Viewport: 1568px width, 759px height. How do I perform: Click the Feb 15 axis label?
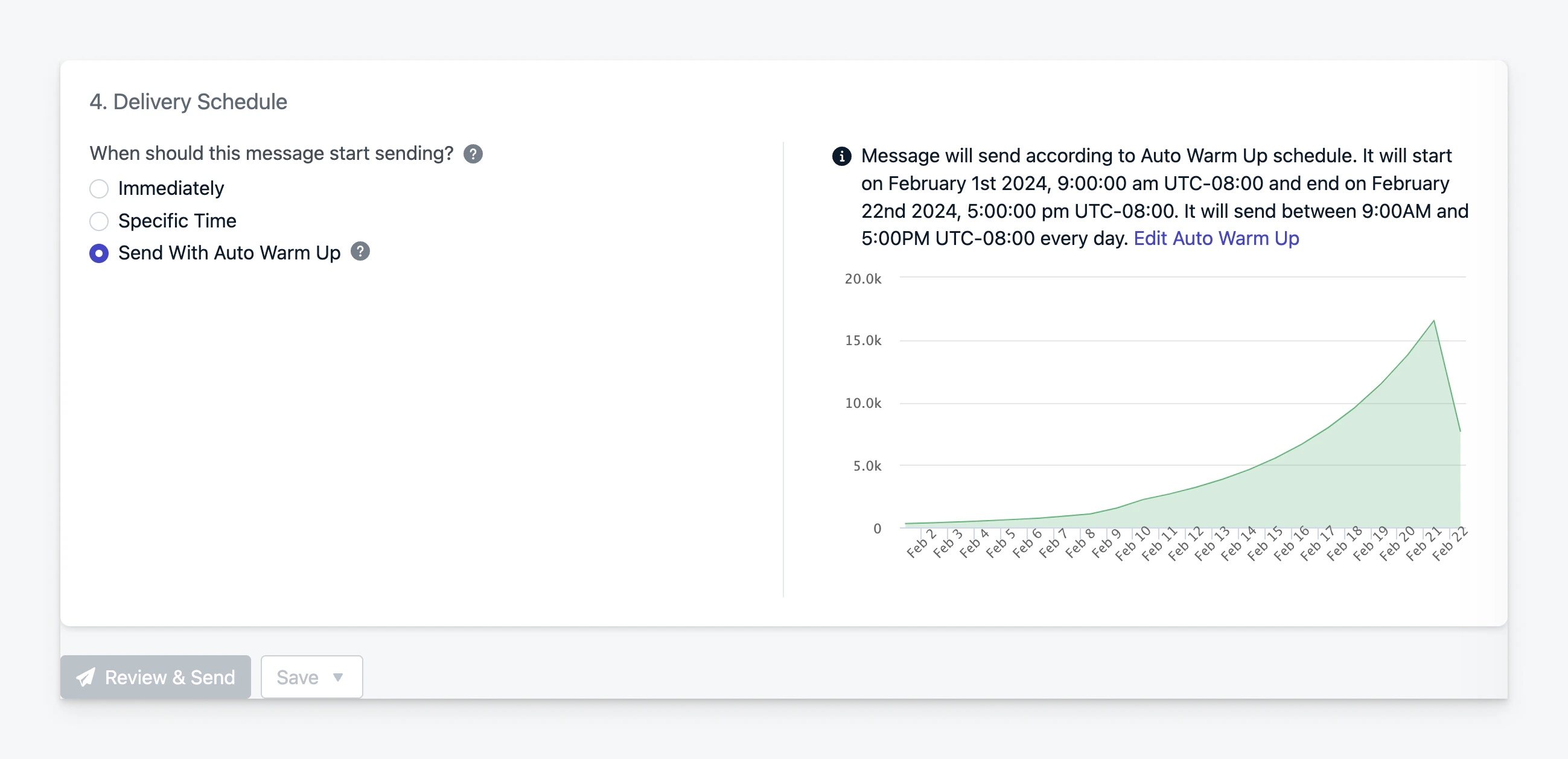pyautogui.click(x=1264, y=544)
